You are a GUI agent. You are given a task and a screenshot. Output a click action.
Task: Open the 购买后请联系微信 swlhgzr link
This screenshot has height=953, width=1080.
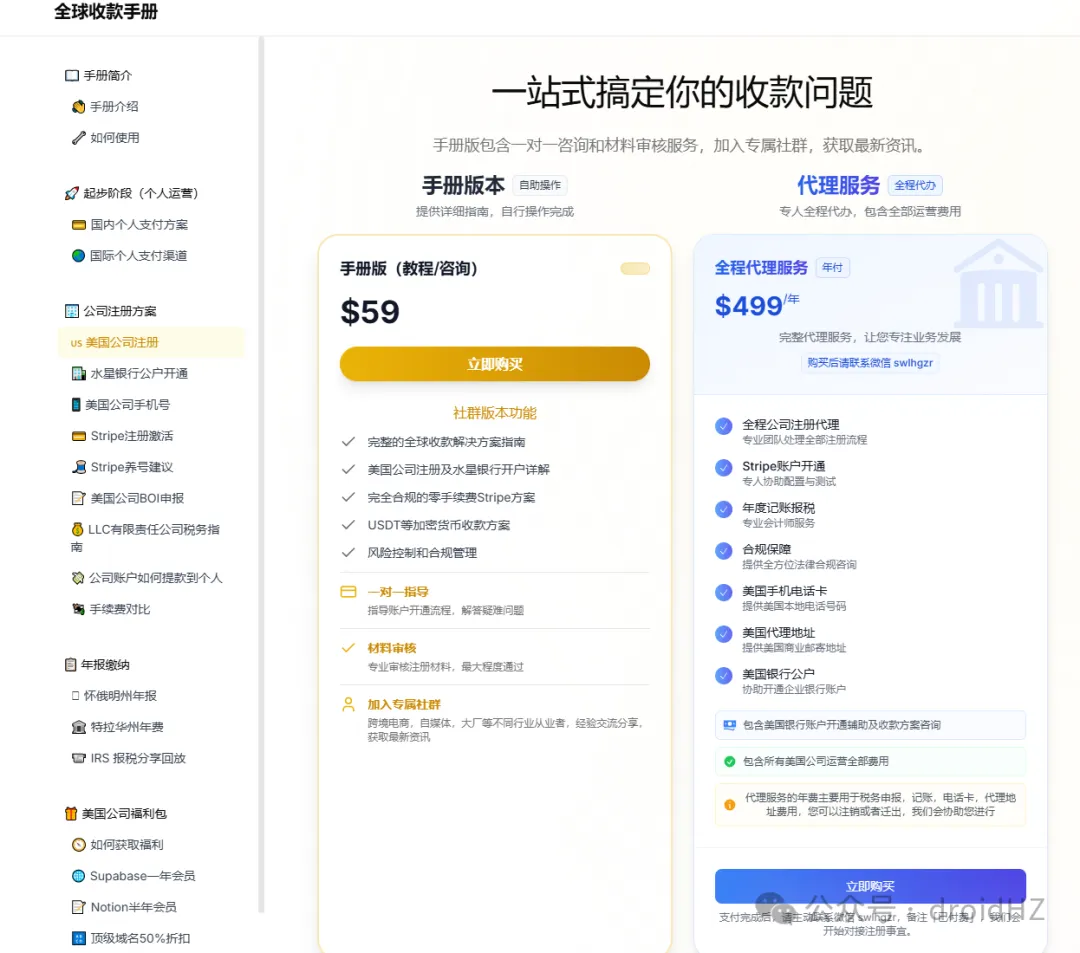coord(870,363)
